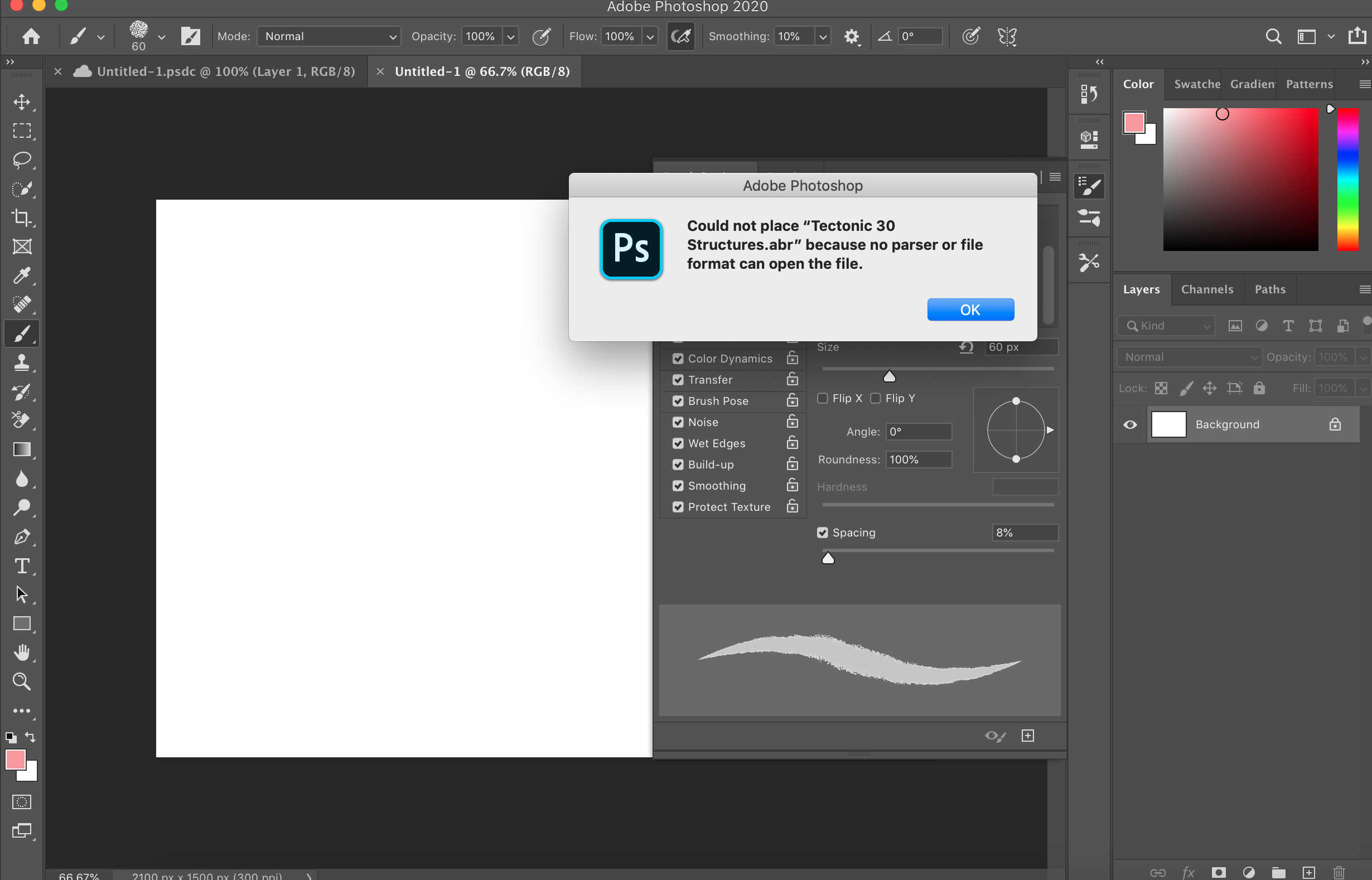Open the blending Mode dropdown in options bar
Viewport: 1372px width, 880px height.
[x=328, y=36]
